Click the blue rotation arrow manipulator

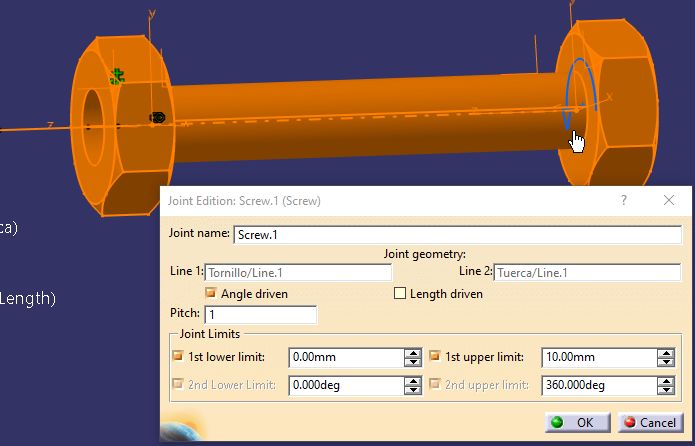coord(578,94)
